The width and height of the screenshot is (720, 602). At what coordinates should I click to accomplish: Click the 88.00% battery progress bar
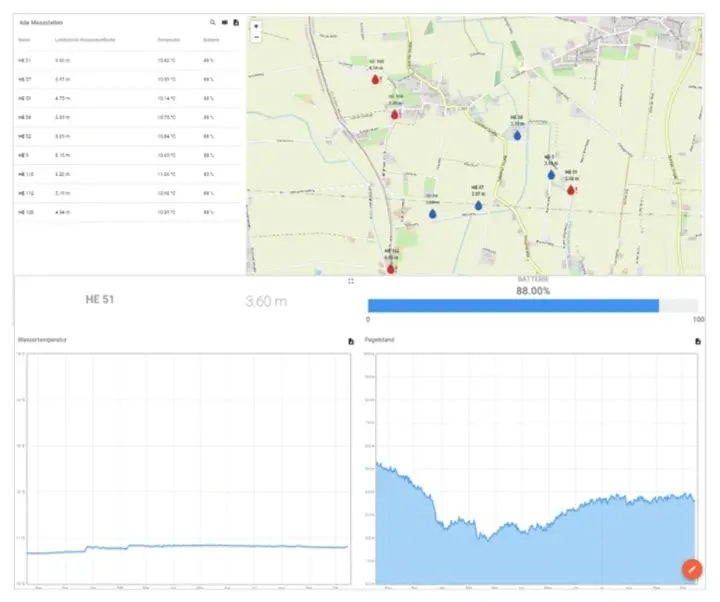click(x=533, y=305)
